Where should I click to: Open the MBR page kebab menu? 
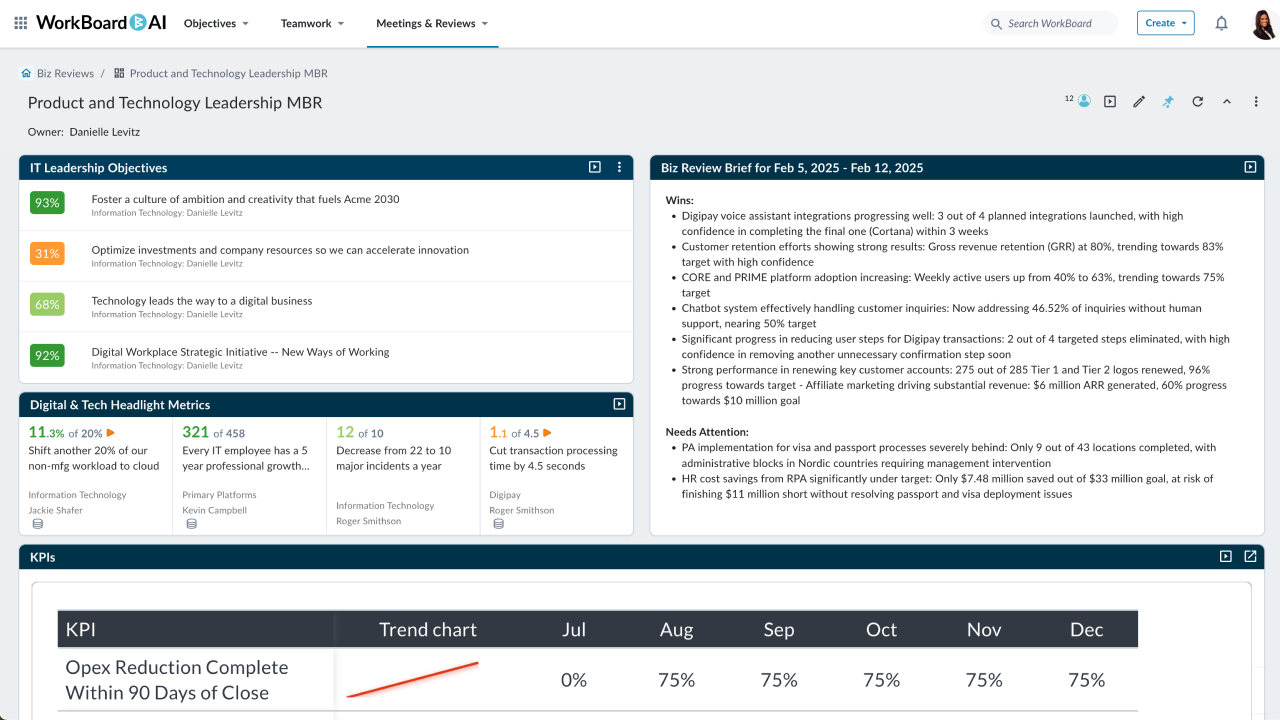click(x=1256, y=101)
